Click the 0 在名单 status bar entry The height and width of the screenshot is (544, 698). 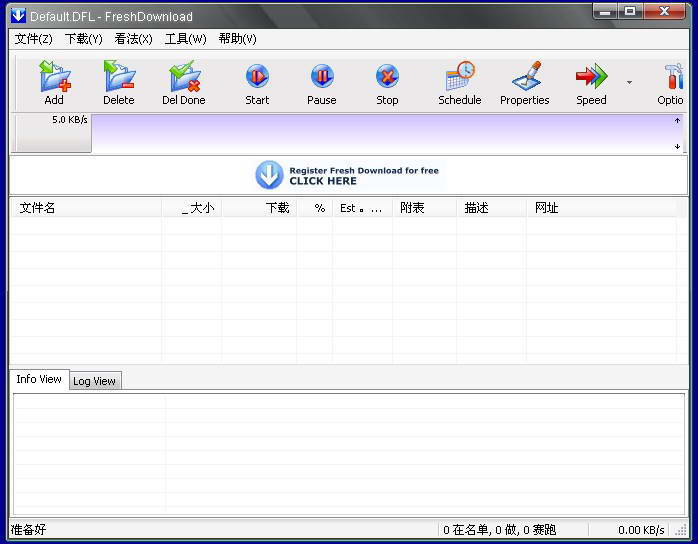(499, 530)
